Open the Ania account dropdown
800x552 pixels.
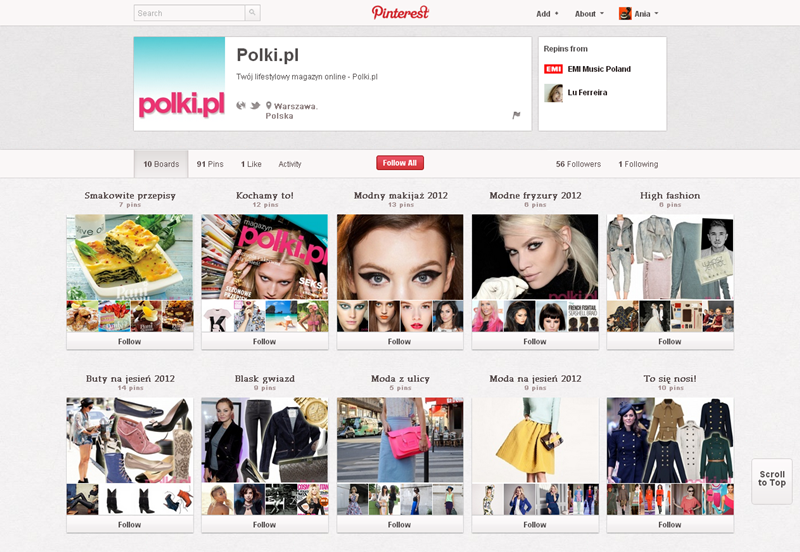tap(639, 14)
